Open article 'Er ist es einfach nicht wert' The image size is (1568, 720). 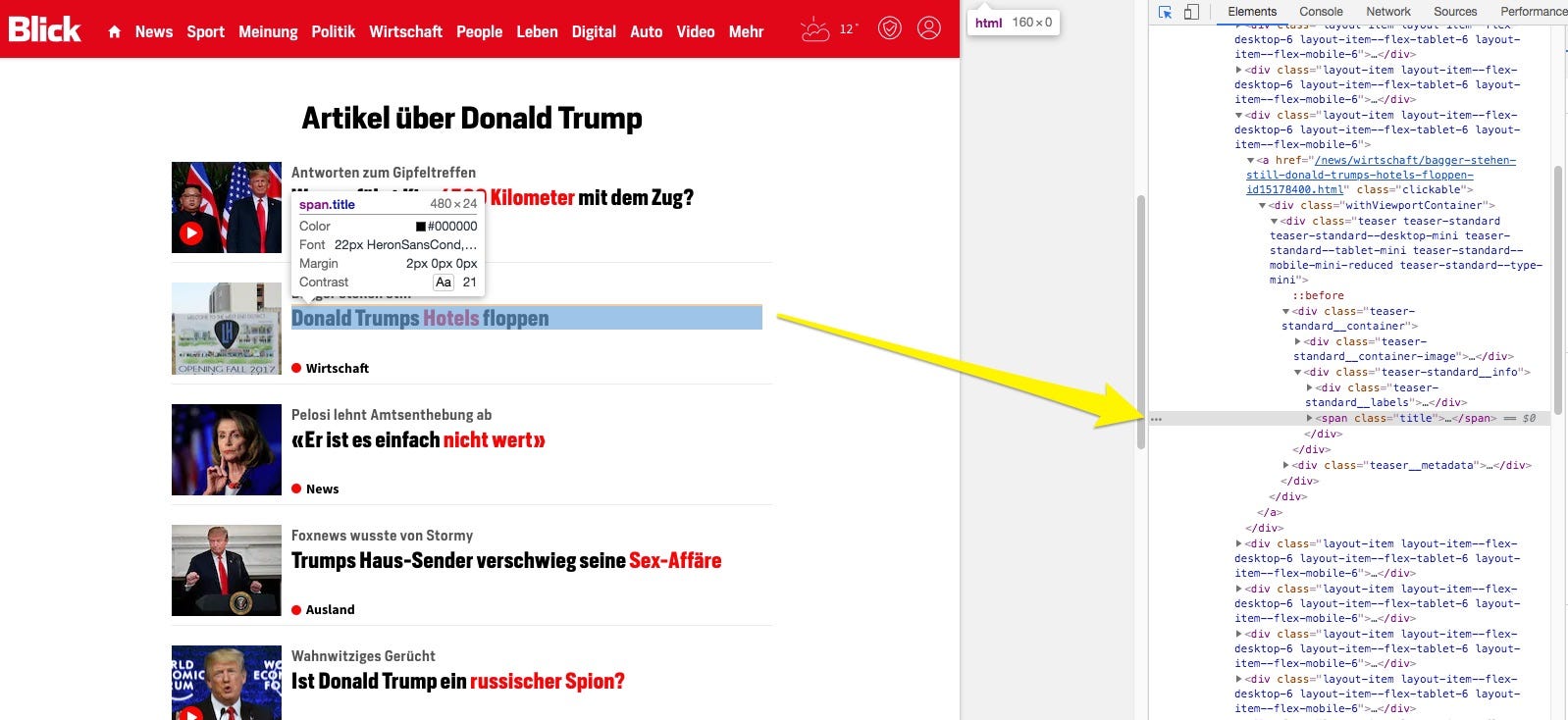pyautogui.click(x=418, y=439)
